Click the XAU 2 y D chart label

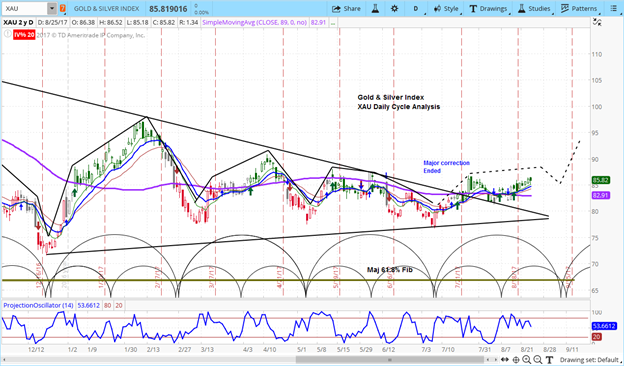[18, 23]
